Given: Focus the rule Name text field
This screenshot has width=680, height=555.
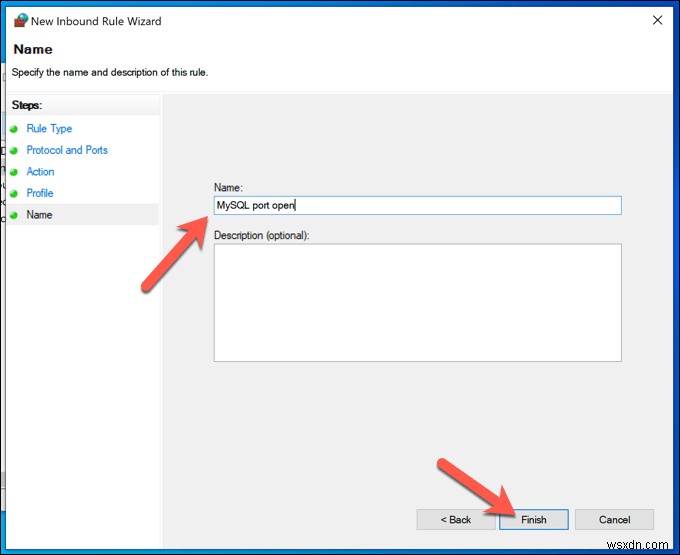Looking at the screenshot, I should [x=417, y=205].
